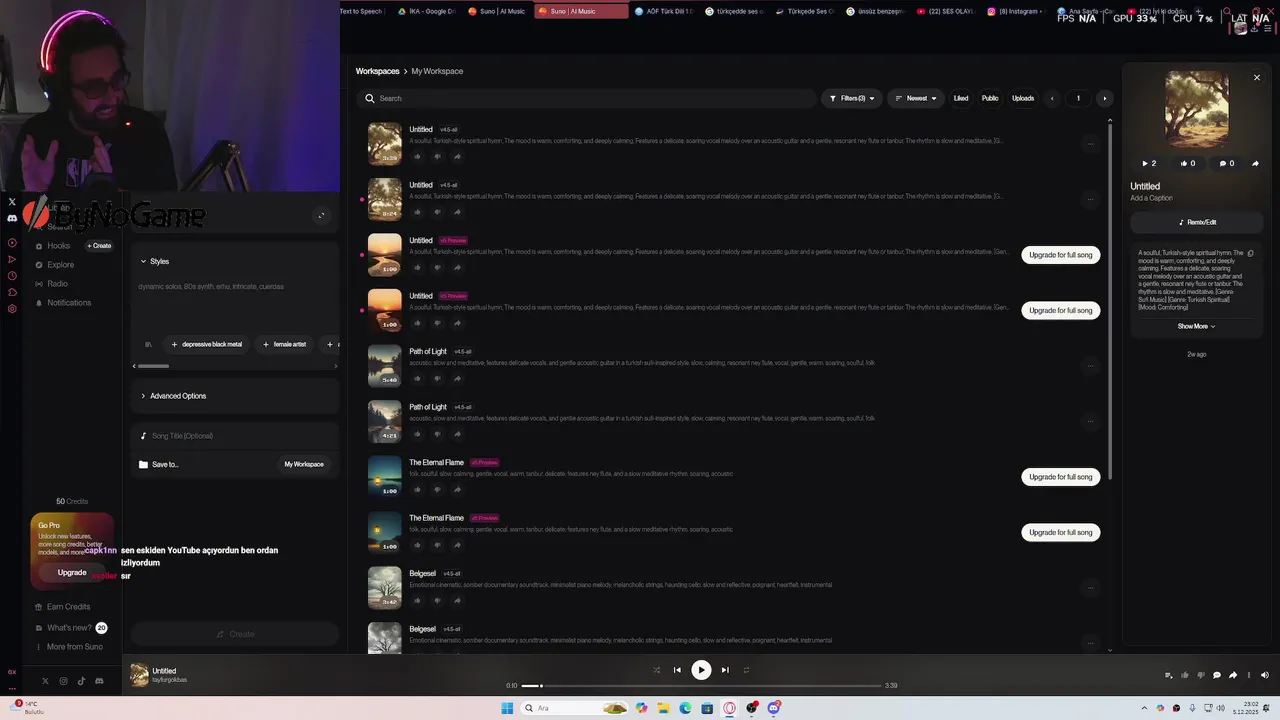The width and height of the screenshot is (1280, 720).
Task: Like the song in details panel
Action: point(1188,163)
